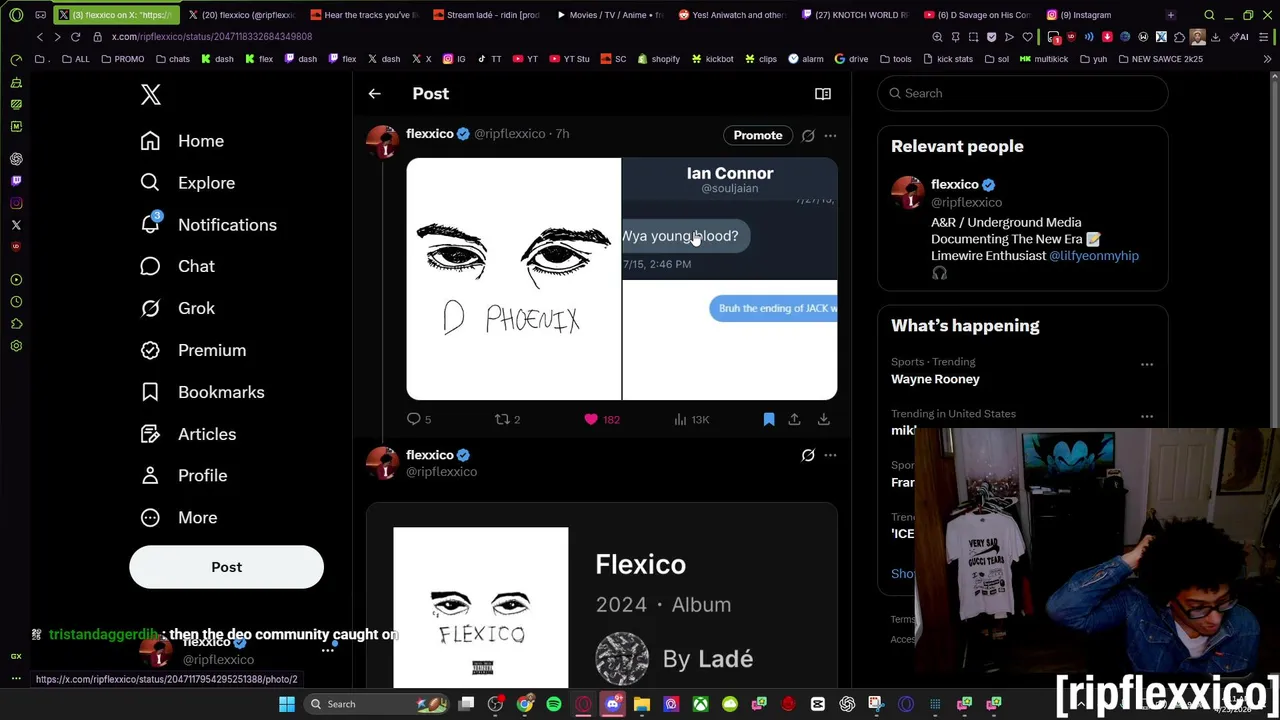Open Twitch in Opera sidebar
1280x720 pixels.
click(16, 181)
